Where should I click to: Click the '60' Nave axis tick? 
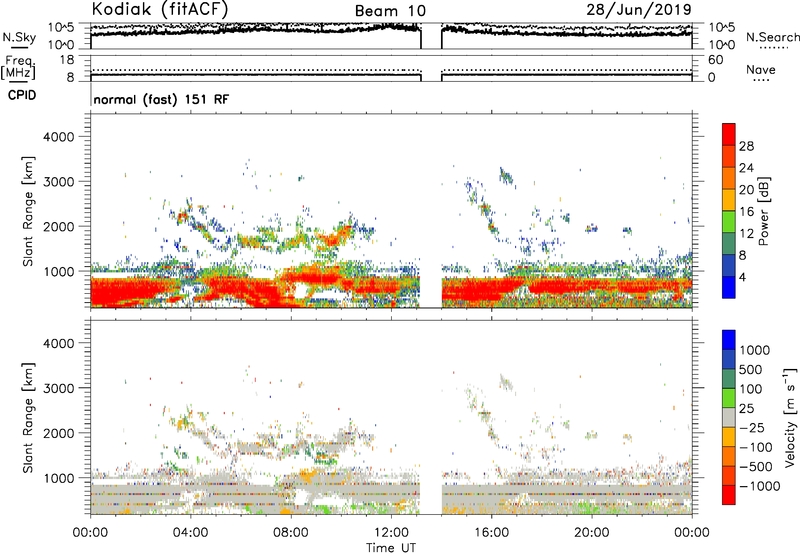[715, 60]
